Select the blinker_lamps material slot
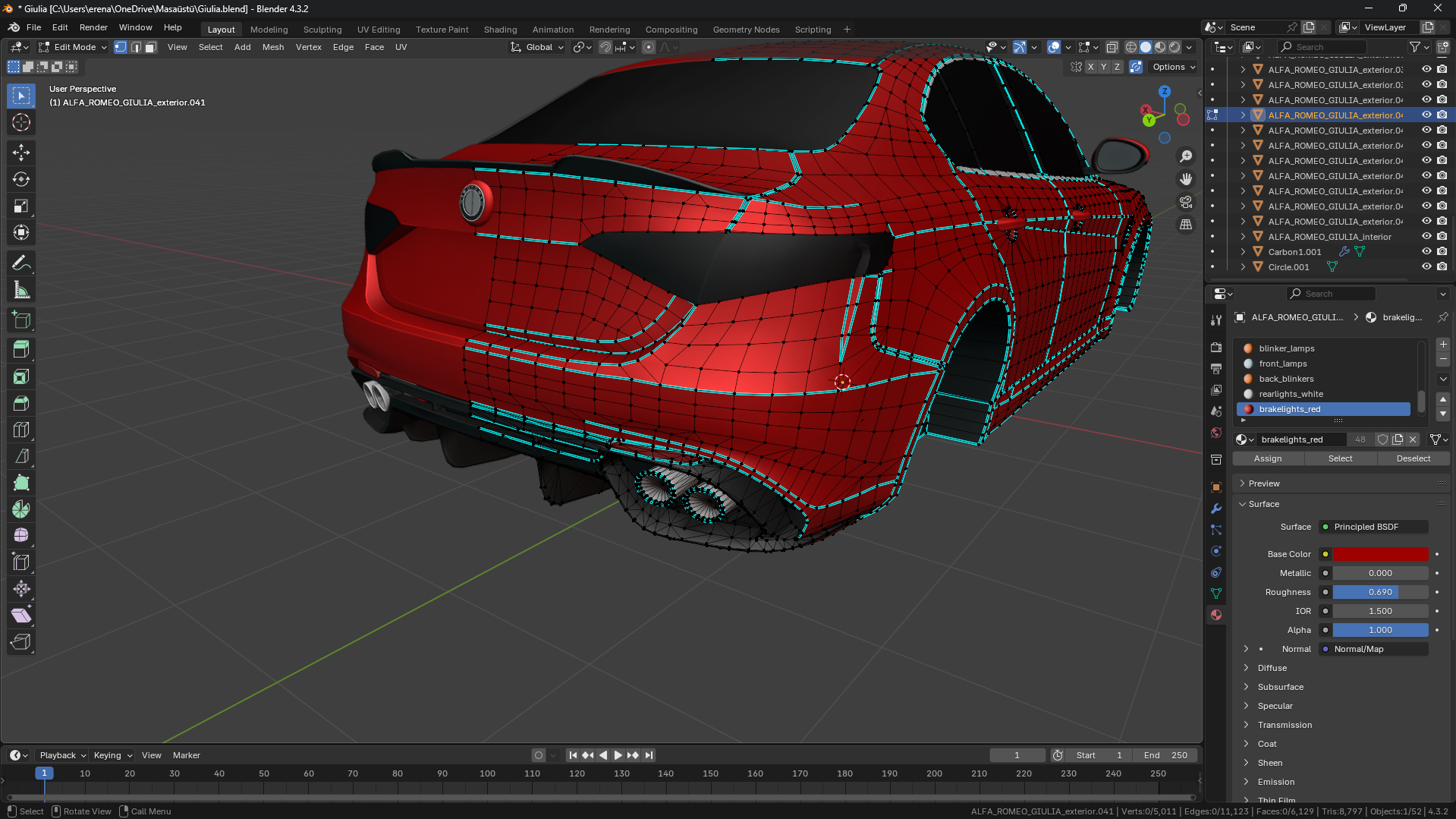 pyautogui.click(x=1325, y=348)
